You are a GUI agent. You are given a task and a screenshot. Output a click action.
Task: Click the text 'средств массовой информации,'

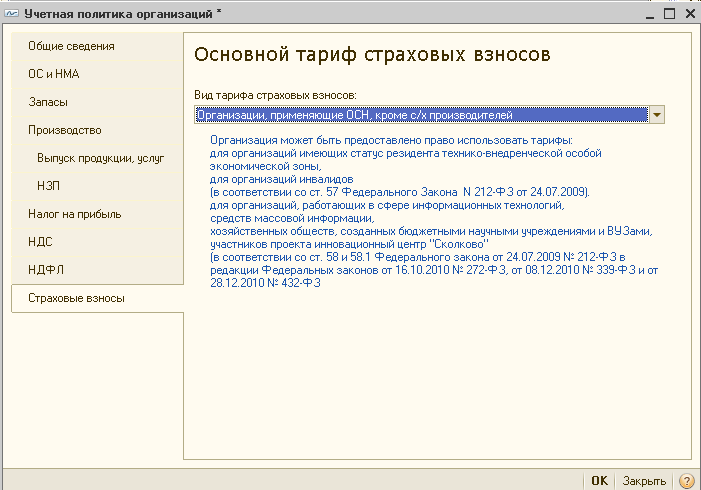click(292, 218)
